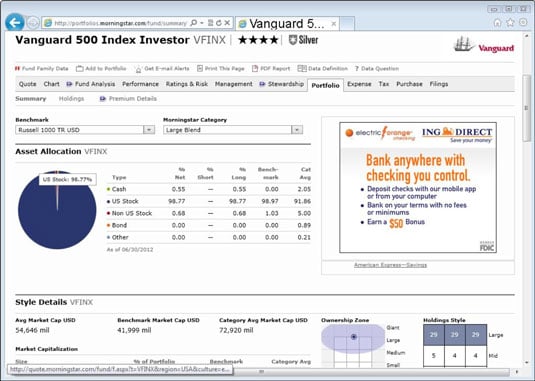
Task: Click the Large Blend combo box
Action: click(x=233, y=130)
